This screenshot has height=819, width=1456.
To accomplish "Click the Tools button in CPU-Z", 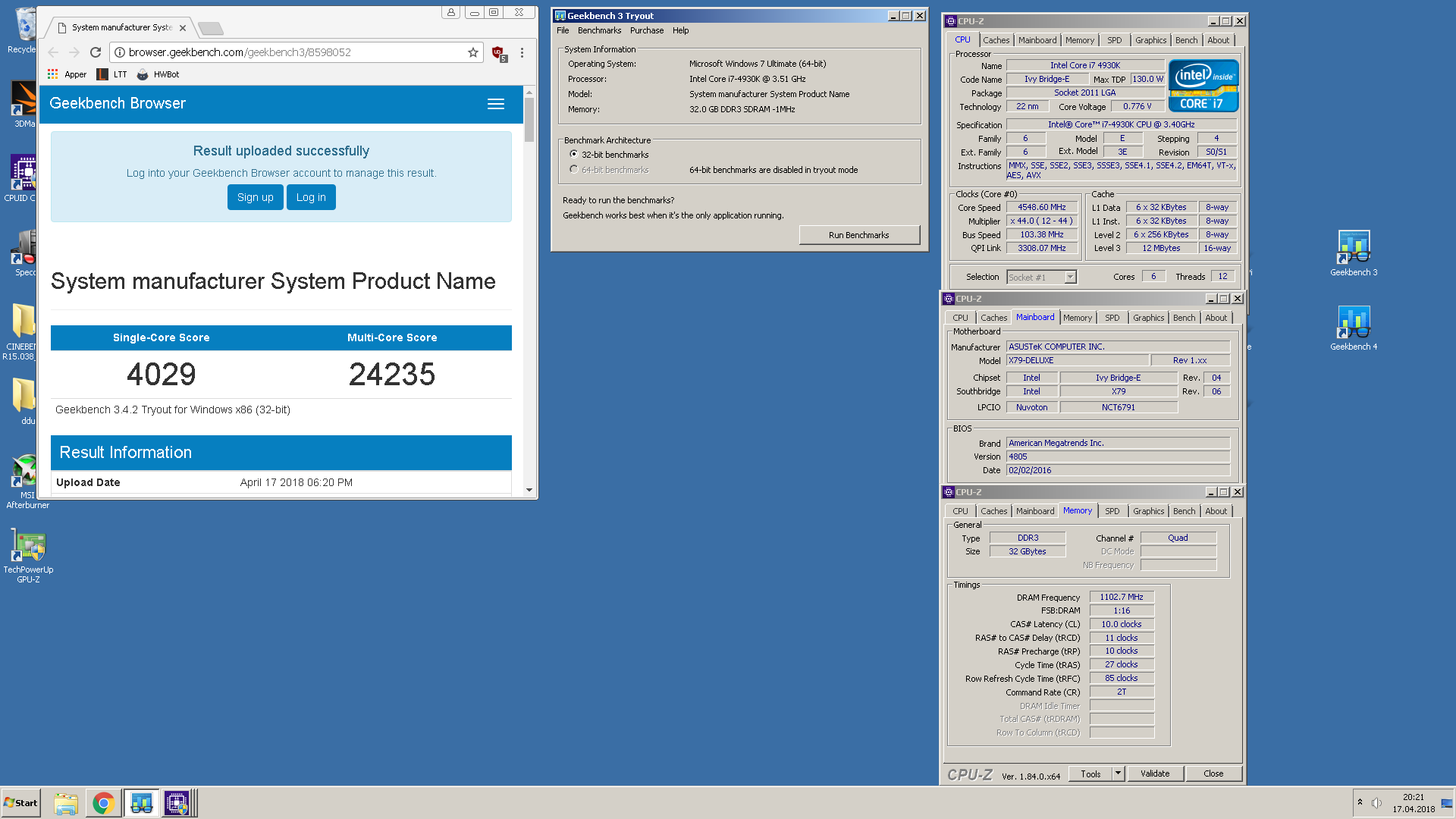I will [x=1090, y=773].
